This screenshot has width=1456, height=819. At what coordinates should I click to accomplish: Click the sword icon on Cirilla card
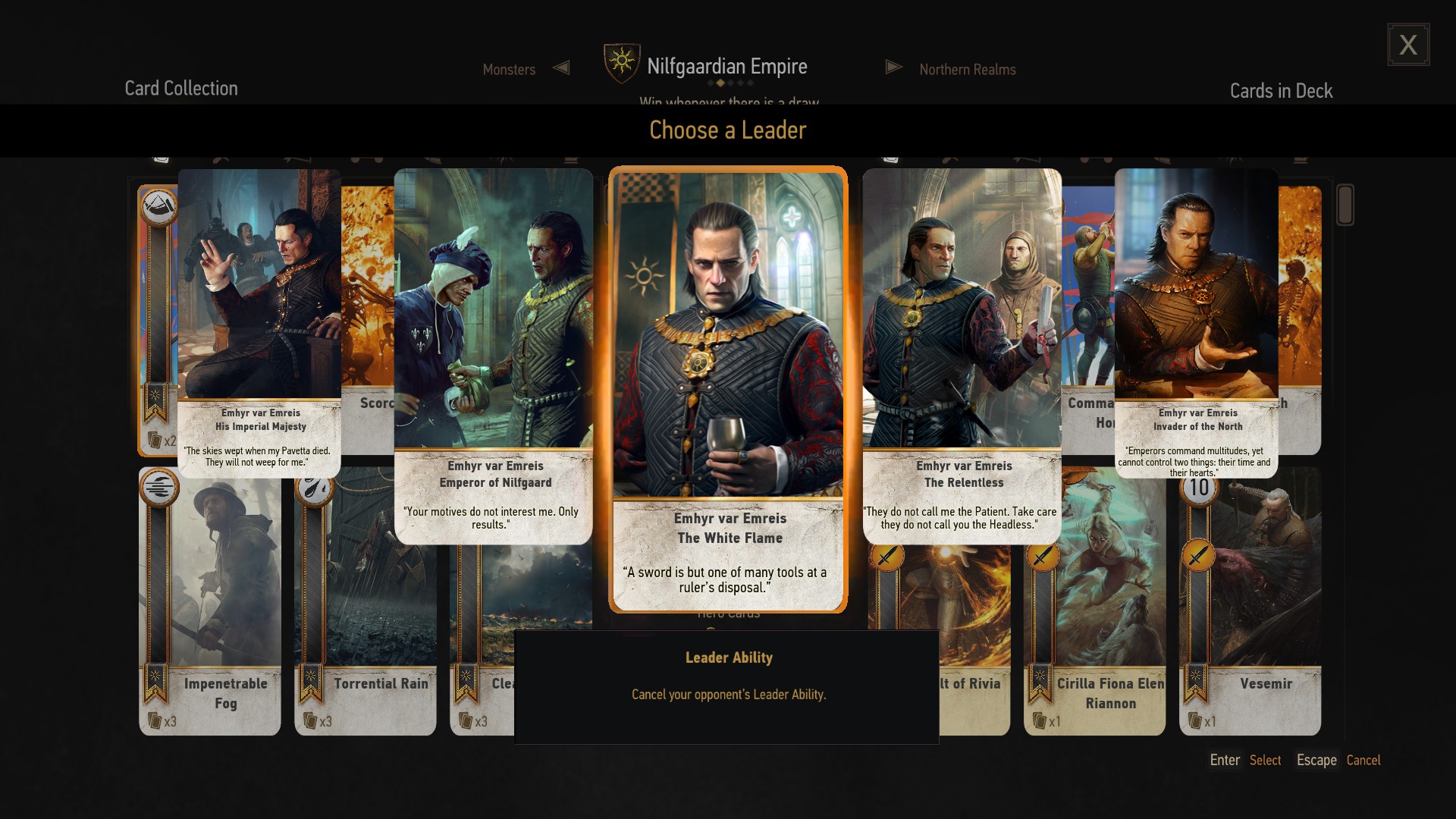point(1043,557)
